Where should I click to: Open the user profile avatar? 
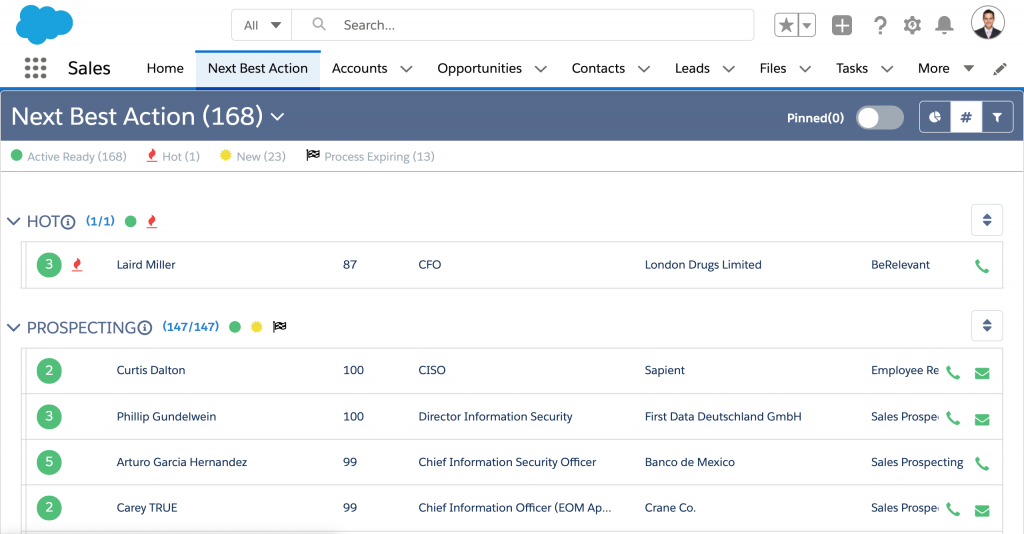pyautogui.click(x=987, y=24)
